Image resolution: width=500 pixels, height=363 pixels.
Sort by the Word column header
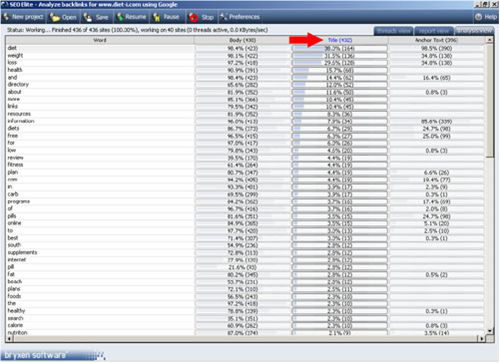tap(100, 40)
